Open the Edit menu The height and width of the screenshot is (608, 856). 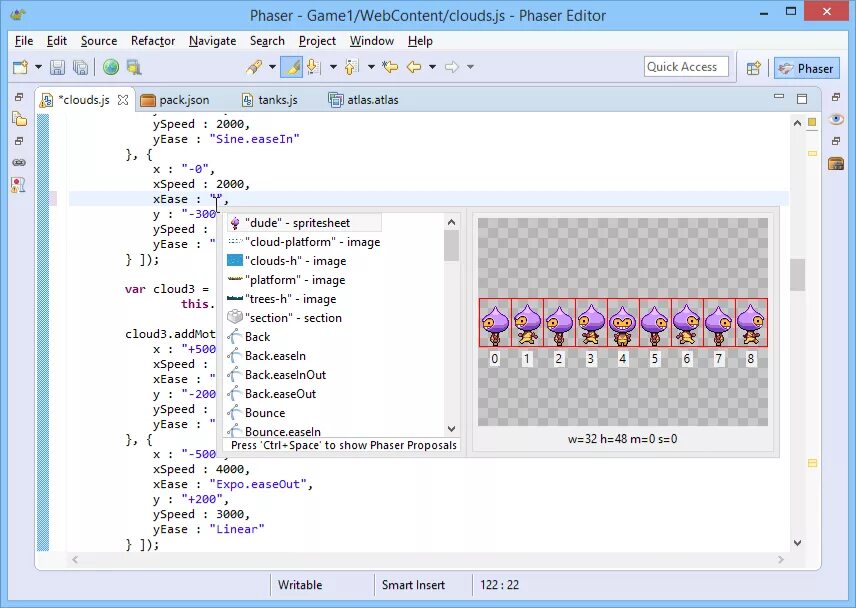coord(57,41)
